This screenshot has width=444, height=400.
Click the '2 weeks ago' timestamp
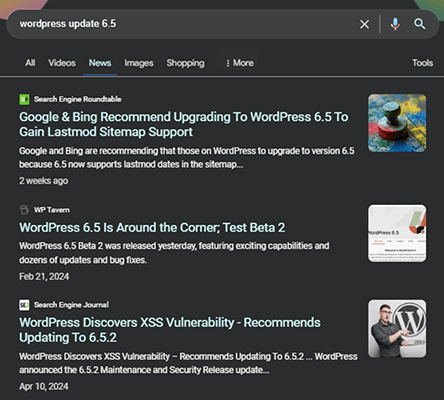[x=43, y=181]
